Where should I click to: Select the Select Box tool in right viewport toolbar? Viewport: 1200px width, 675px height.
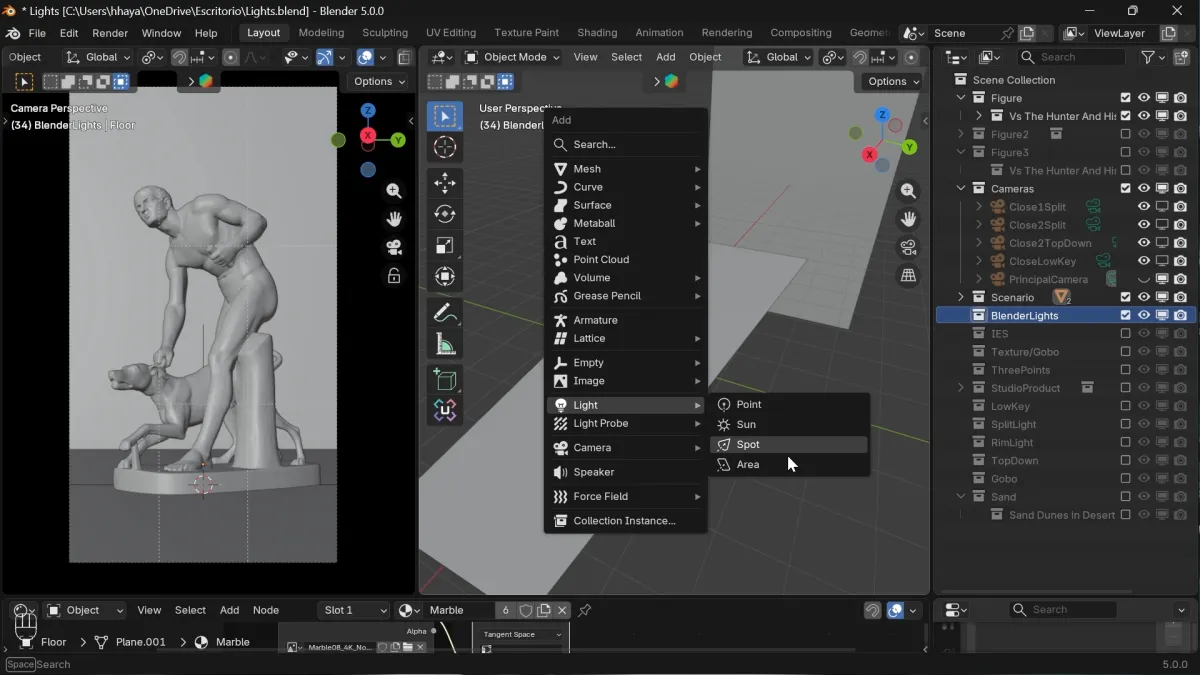pyautogui.click(x=445, y=116)
